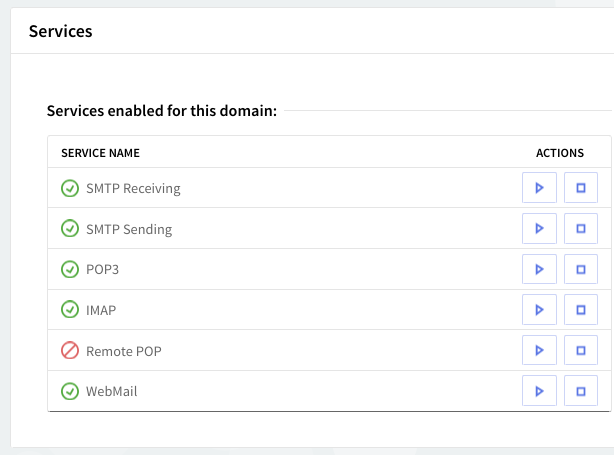Viewport: 614px width, 455px height.
Task: Stop the POP3 service
Action: [x=580, y=270]
